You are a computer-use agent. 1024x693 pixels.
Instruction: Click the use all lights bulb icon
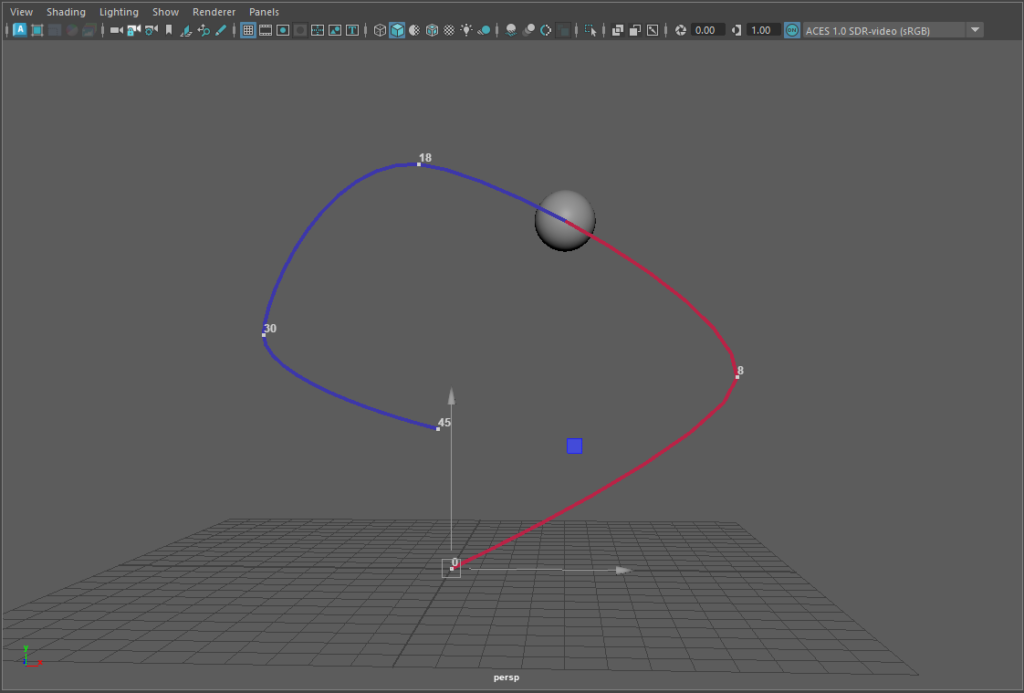[x=466, y=30]
